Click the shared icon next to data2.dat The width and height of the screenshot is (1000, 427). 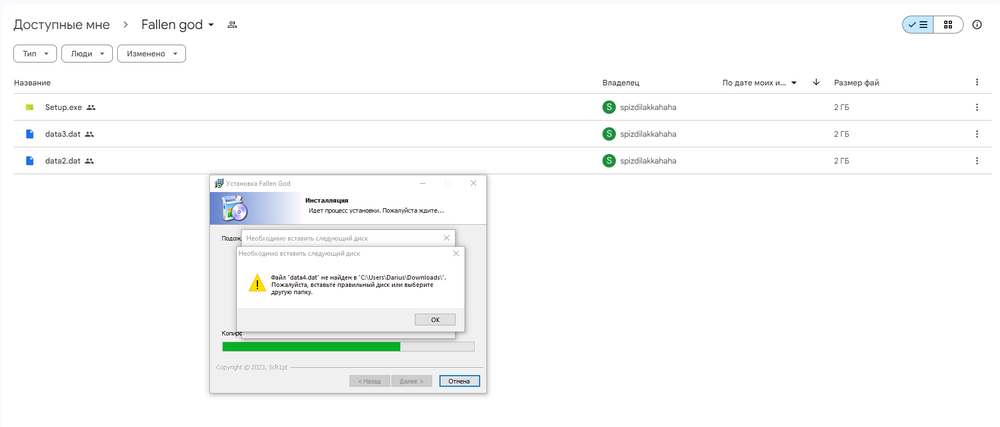click(89, 161)
